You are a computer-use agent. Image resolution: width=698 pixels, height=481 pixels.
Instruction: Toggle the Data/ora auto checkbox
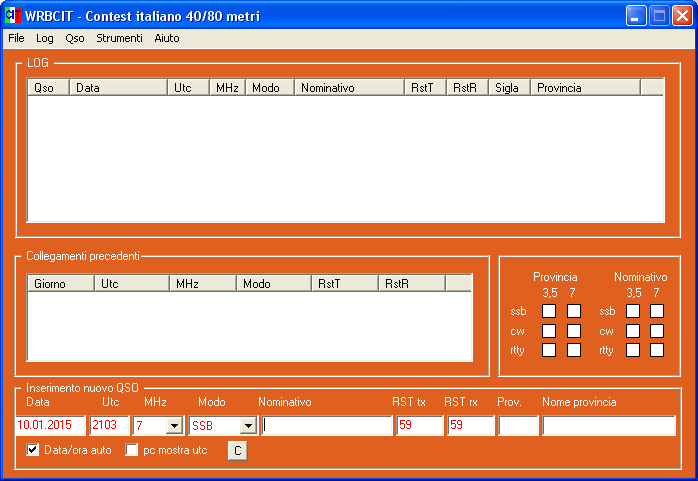[32, 450]
